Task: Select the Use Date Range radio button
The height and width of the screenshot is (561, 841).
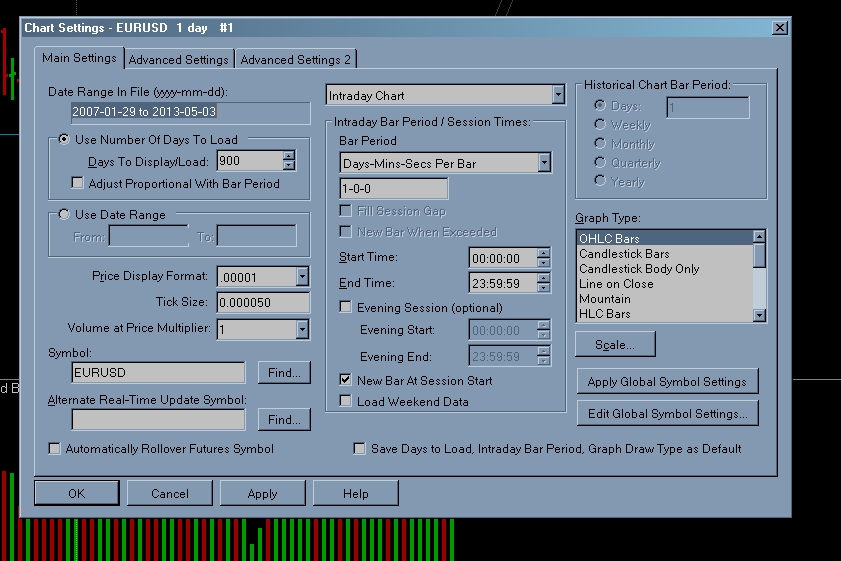Action: [66, 214]
